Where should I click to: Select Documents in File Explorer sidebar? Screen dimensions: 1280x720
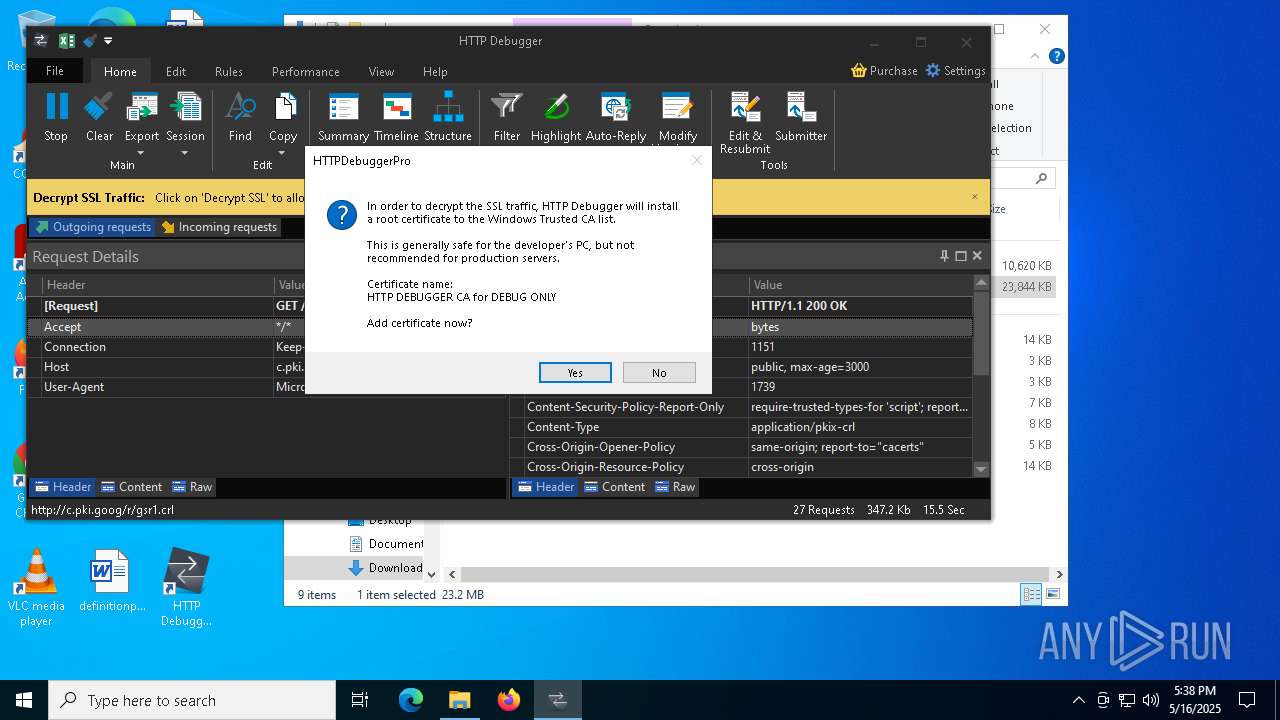point(386,543)
